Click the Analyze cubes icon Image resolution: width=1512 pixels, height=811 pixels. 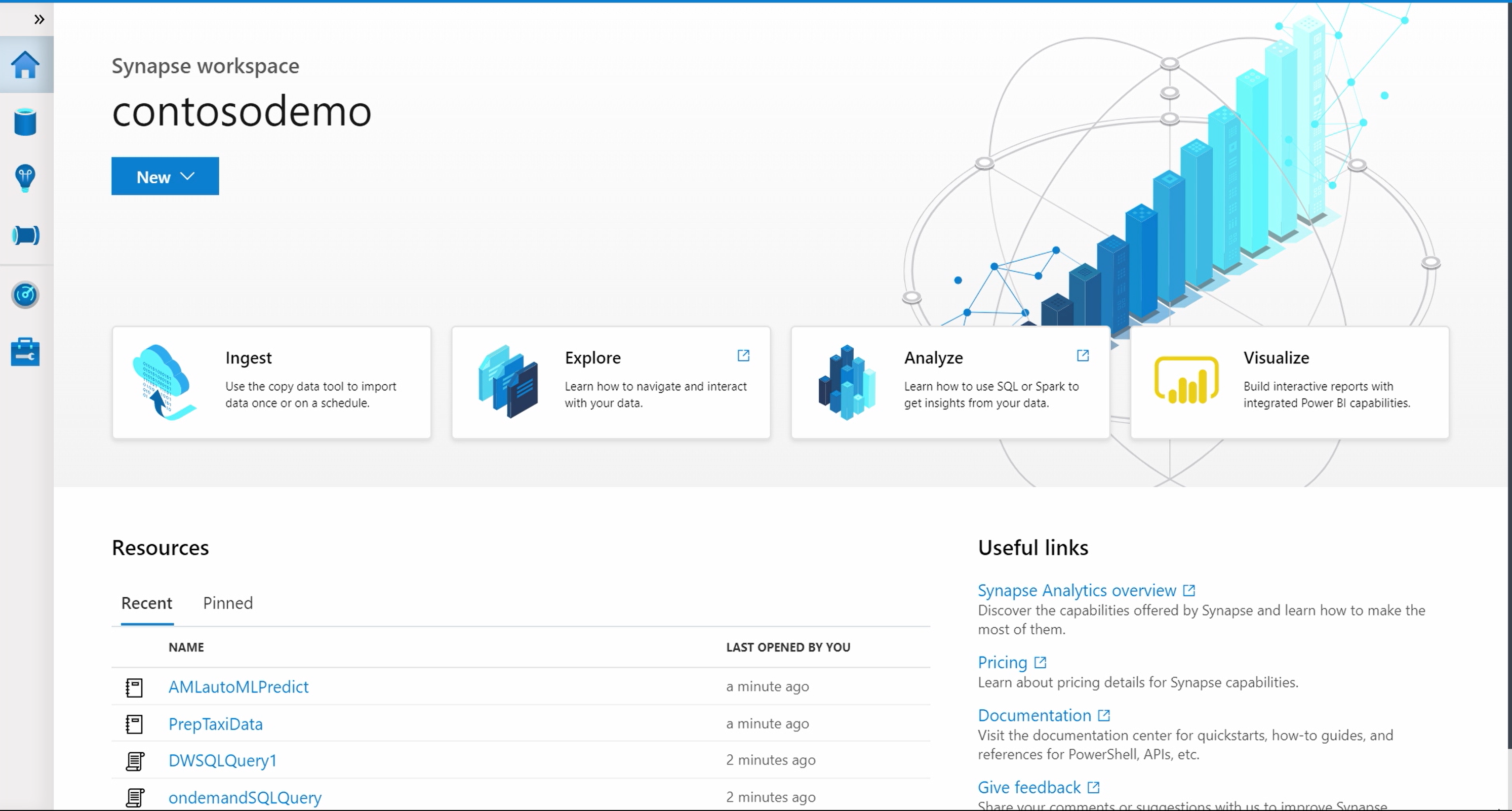847,382
